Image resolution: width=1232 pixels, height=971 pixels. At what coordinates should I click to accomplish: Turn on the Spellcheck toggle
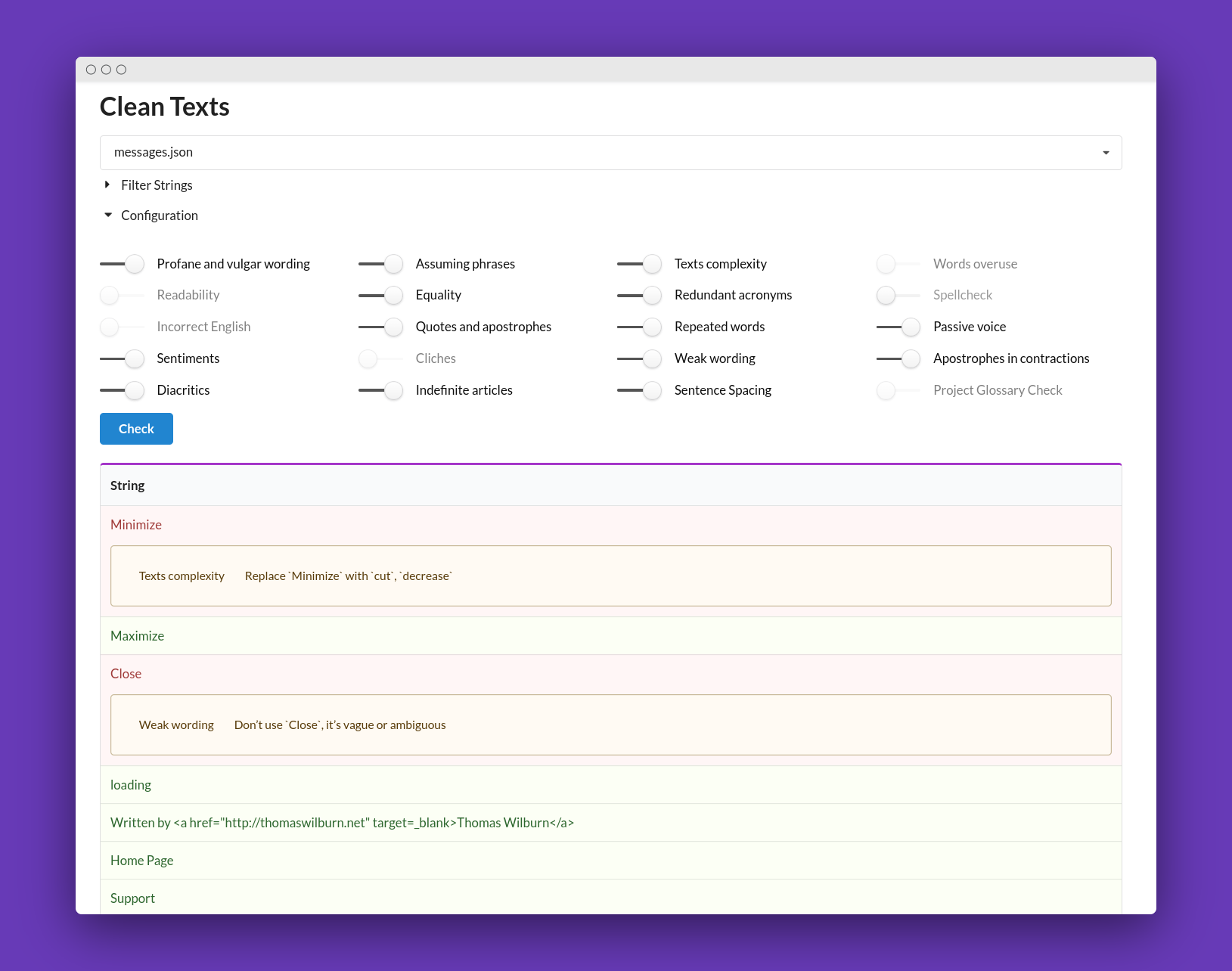click(898, 295)
